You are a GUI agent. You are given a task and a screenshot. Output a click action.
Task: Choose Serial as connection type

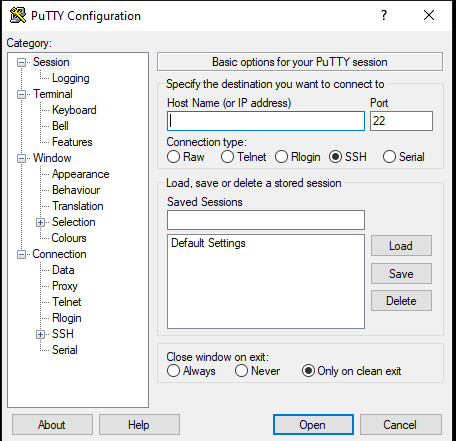coord(389,157)
